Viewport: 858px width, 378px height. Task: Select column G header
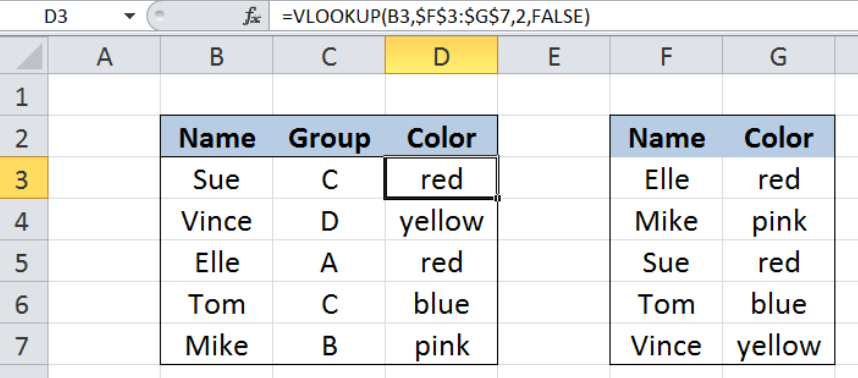tap(778, 56)
